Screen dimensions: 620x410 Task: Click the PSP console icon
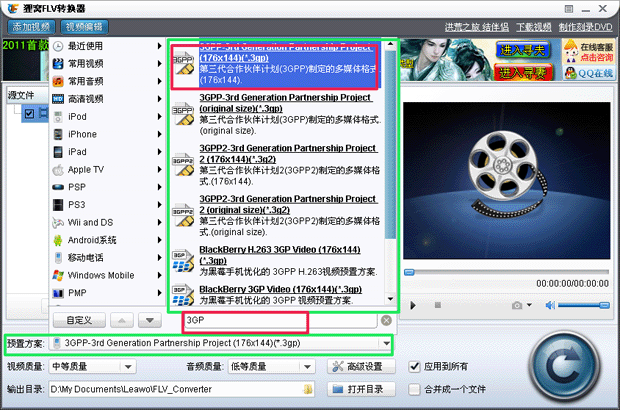tap(58, 187)
